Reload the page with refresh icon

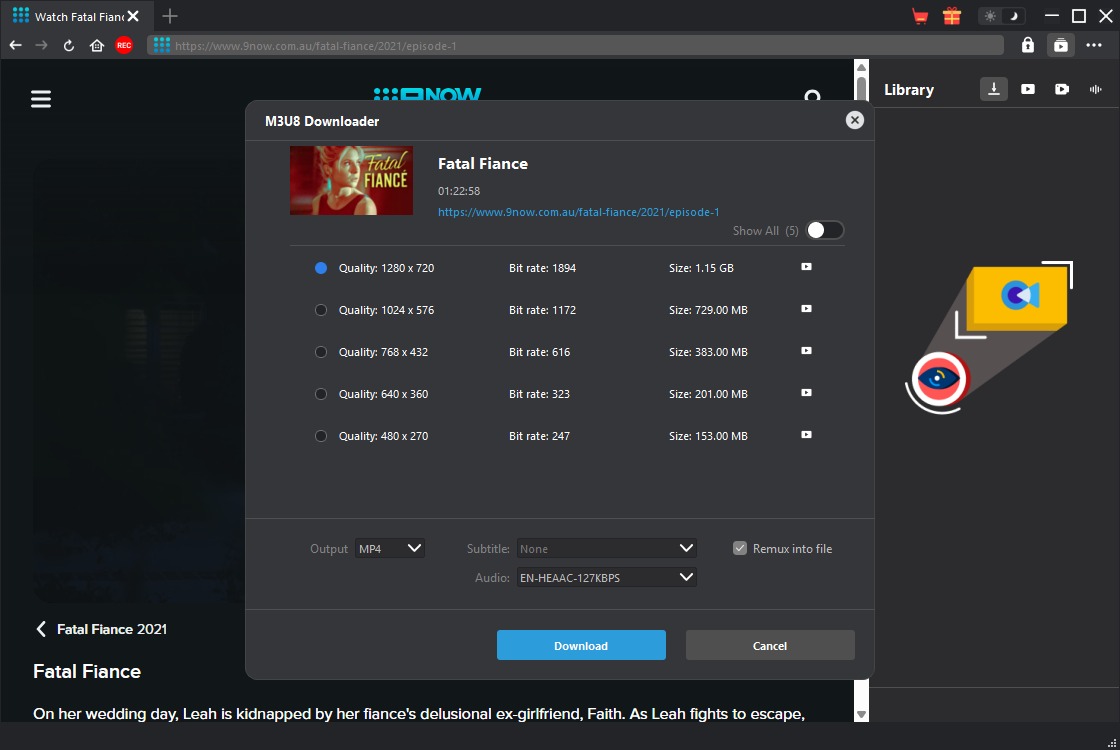point(69,45)
